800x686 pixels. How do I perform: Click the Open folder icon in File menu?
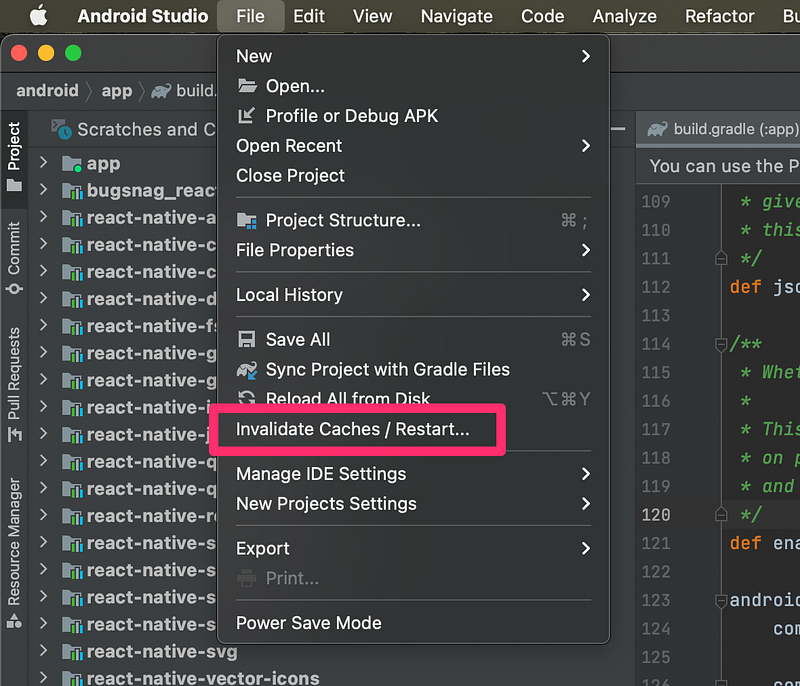point(247,86)
